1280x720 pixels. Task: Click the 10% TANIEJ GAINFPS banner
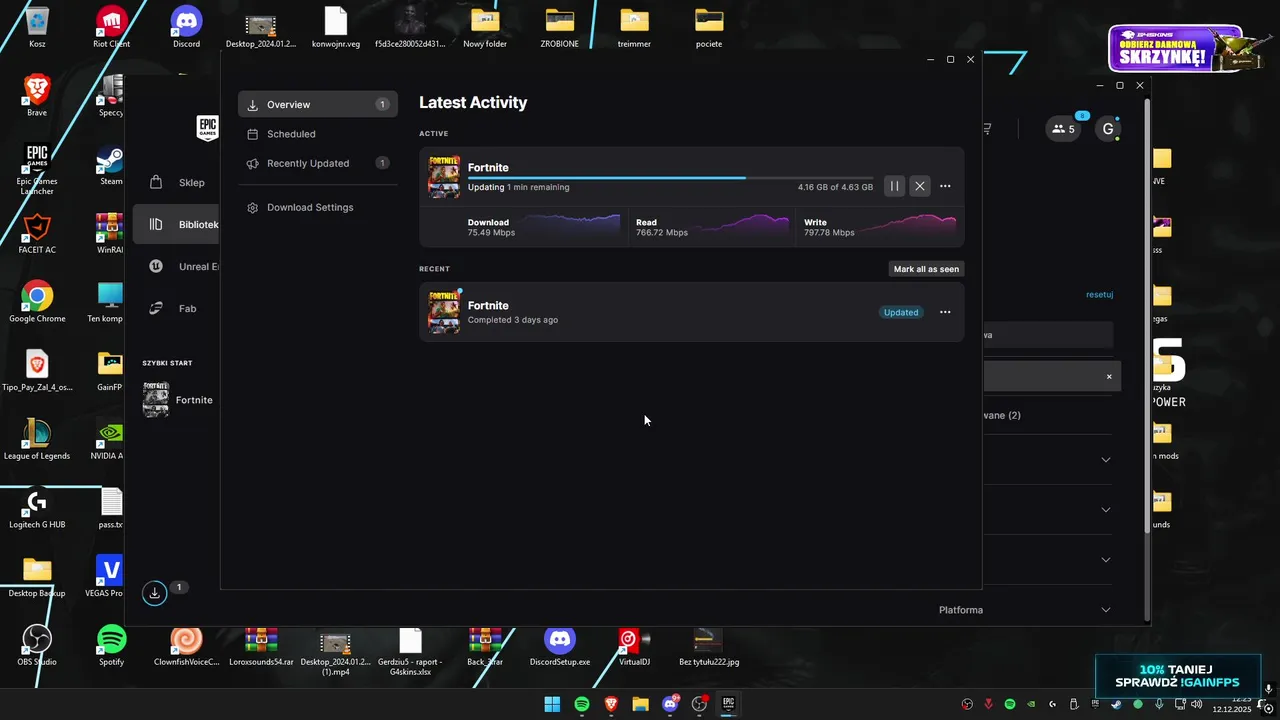click(x=1178, y=676)
